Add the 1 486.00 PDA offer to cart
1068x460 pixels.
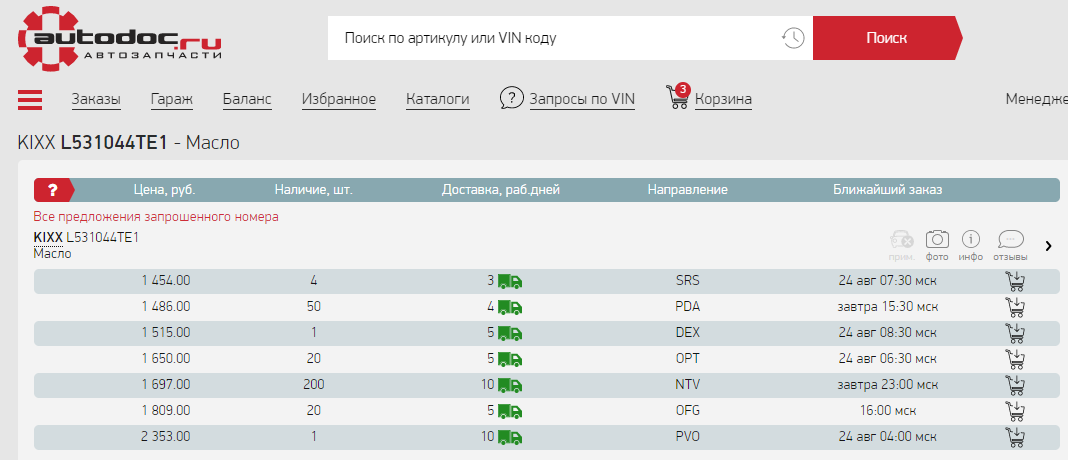(x=1015, y=307)
